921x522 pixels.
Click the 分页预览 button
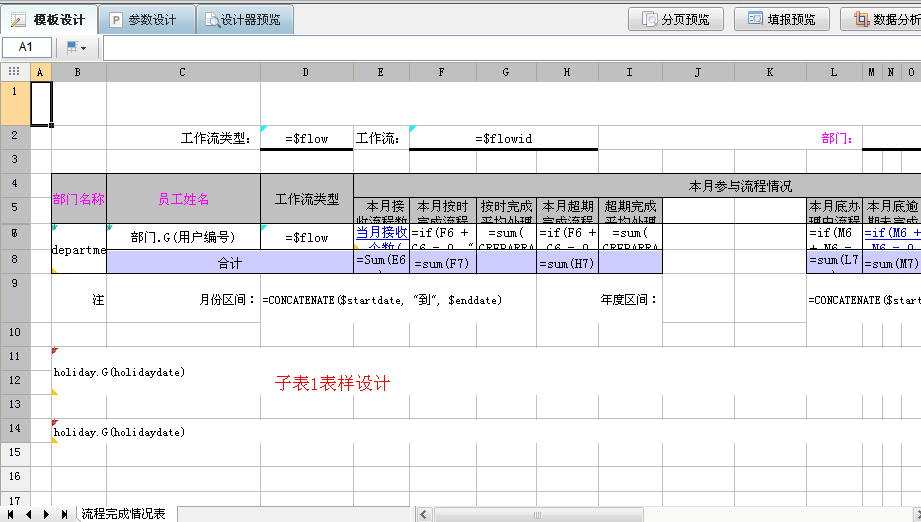(x=675, y=19)
